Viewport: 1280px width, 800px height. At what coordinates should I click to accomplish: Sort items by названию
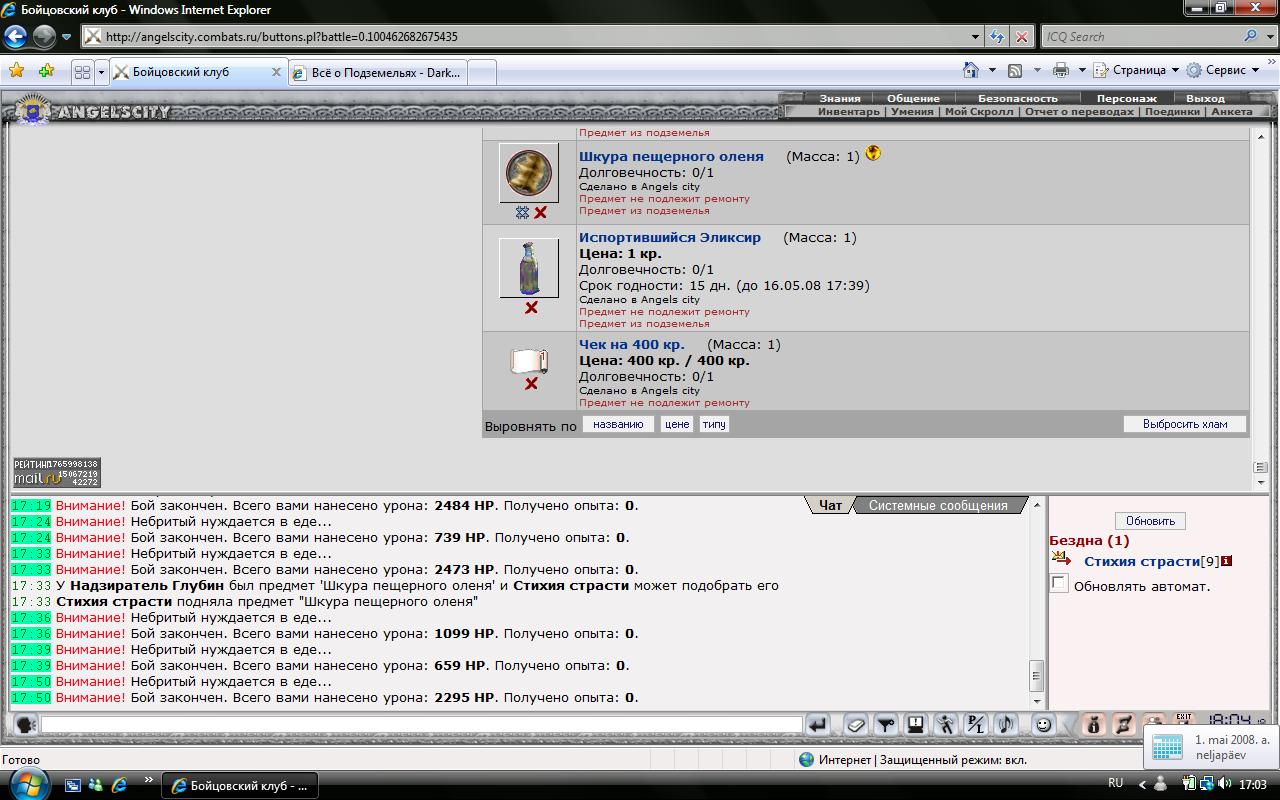[618, 424]
